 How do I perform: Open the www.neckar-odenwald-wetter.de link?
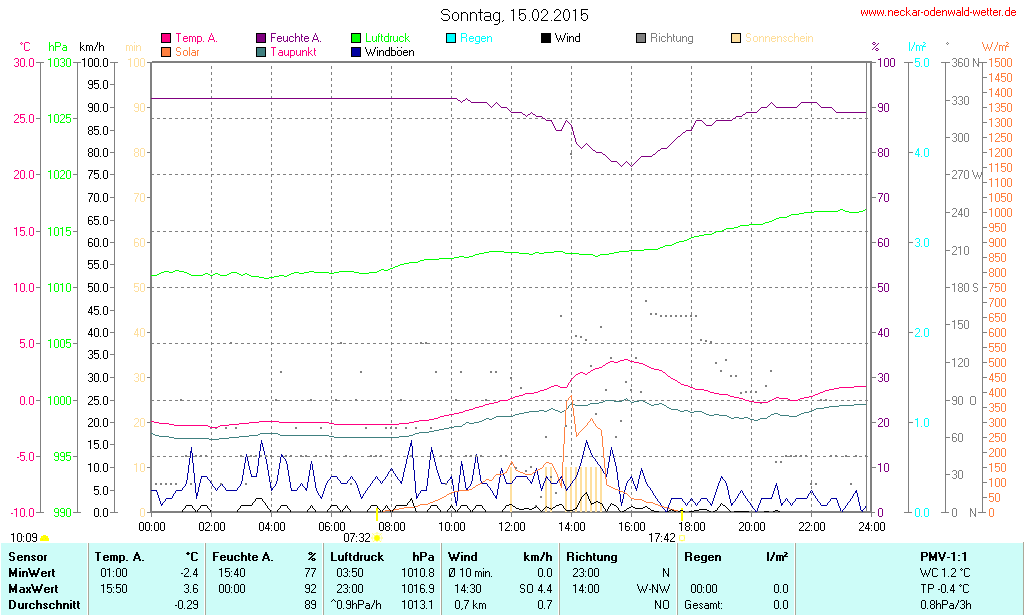pyautogui.click(x=939, y=12)
